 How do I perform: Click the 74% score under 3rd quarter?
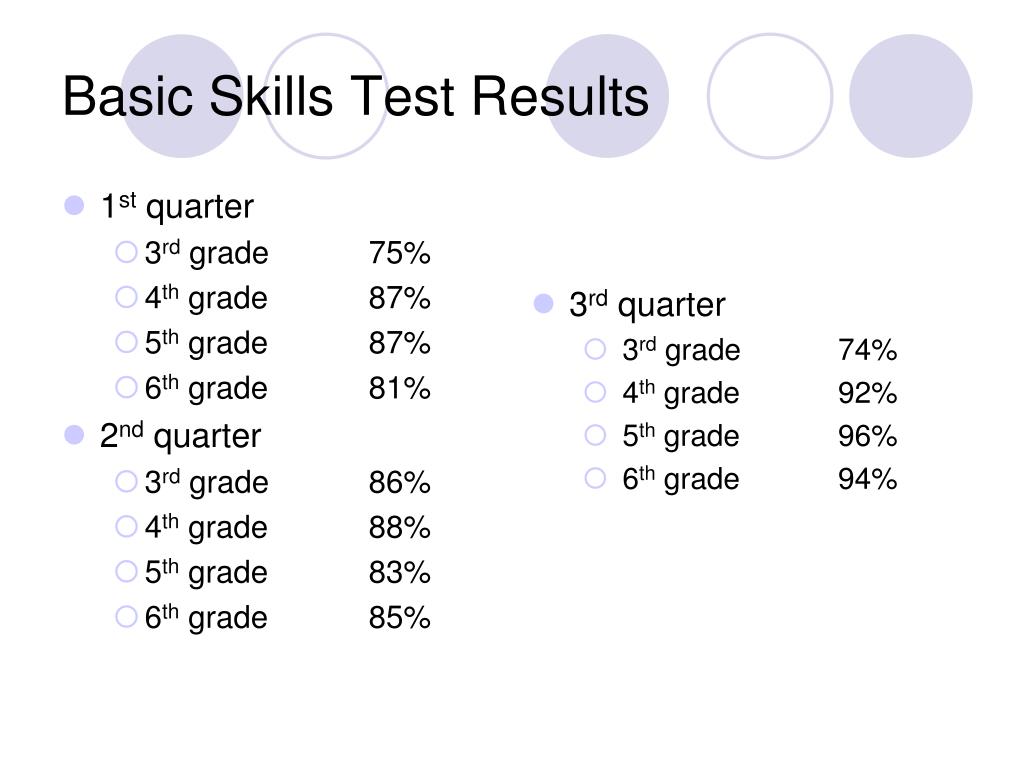pos(868,350)
